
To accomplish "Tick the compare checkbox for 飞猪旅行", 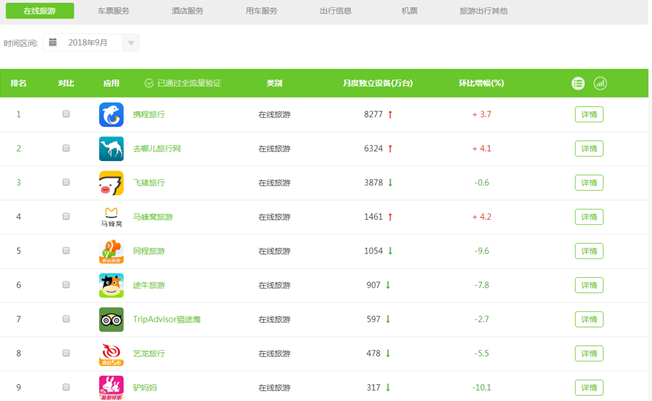I will click(x=66, y=182).
